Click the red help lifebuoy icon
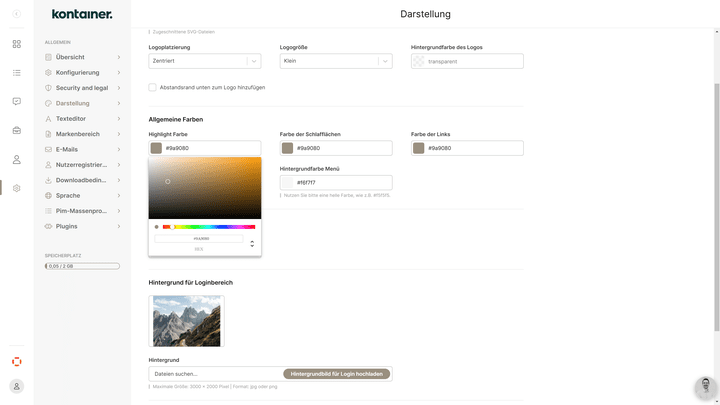The image size is (720, 405). click(16, 361)
